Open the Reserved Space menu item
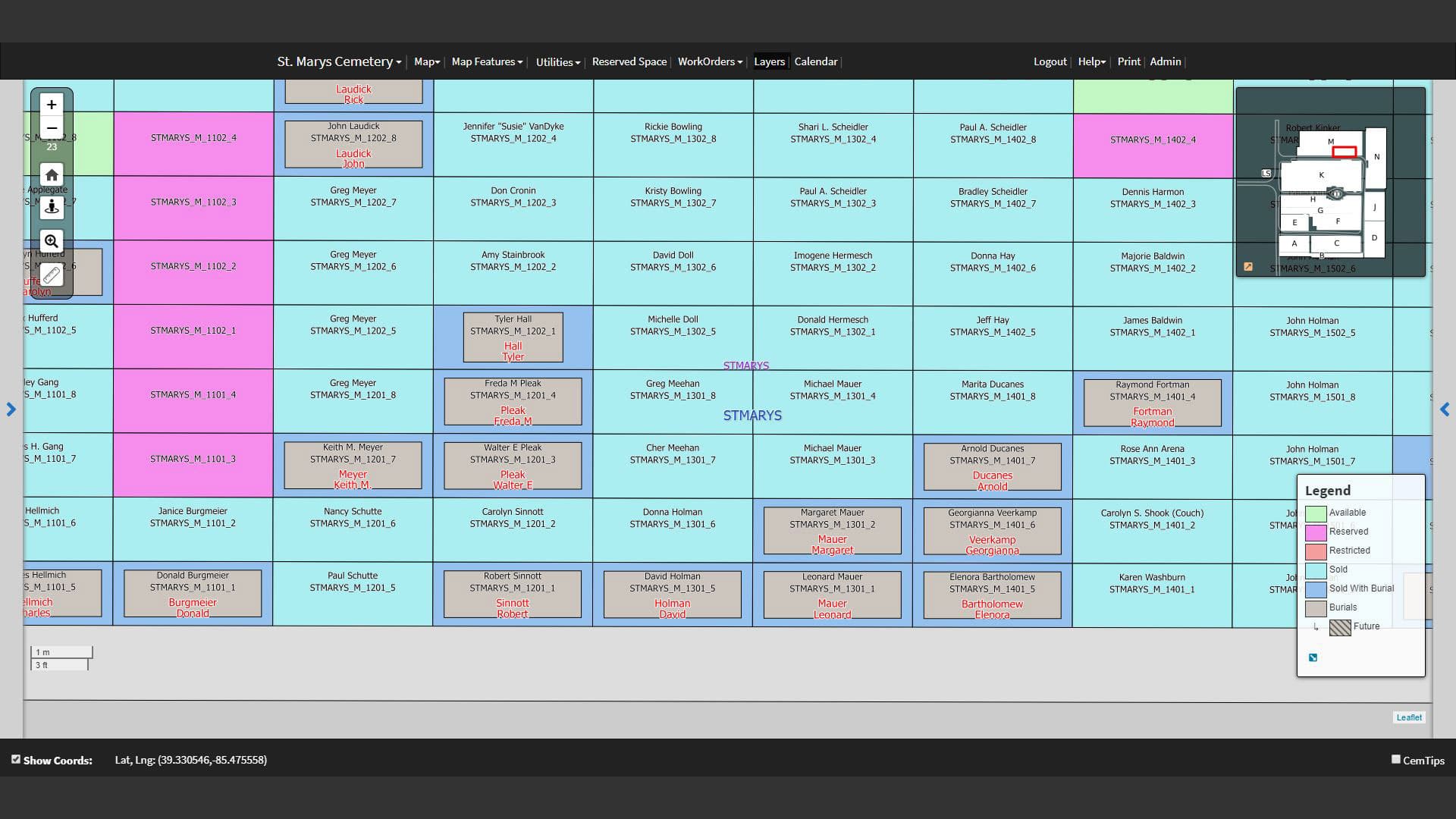The width and height of the screenshot is (1456, 819). tap(629, 61)
